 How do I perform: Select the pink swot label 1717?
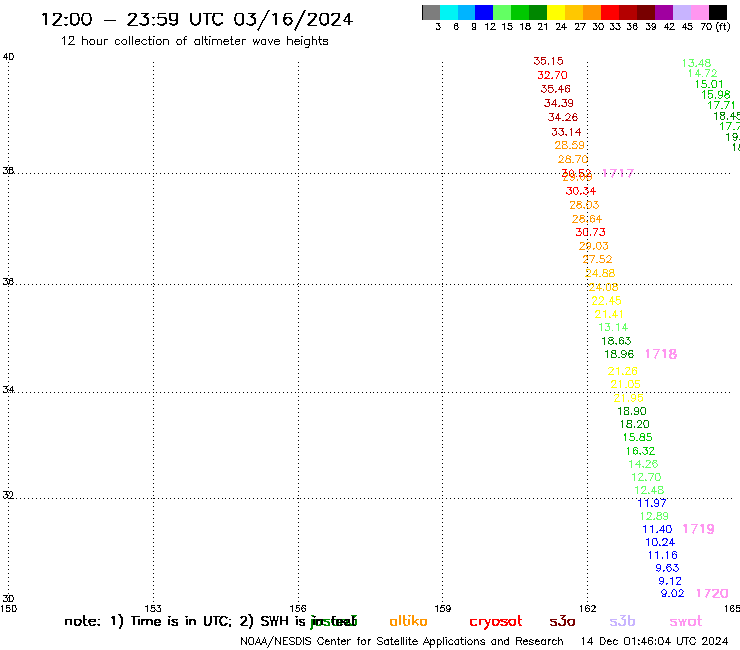pyautogui.click(x=618, y=173)
